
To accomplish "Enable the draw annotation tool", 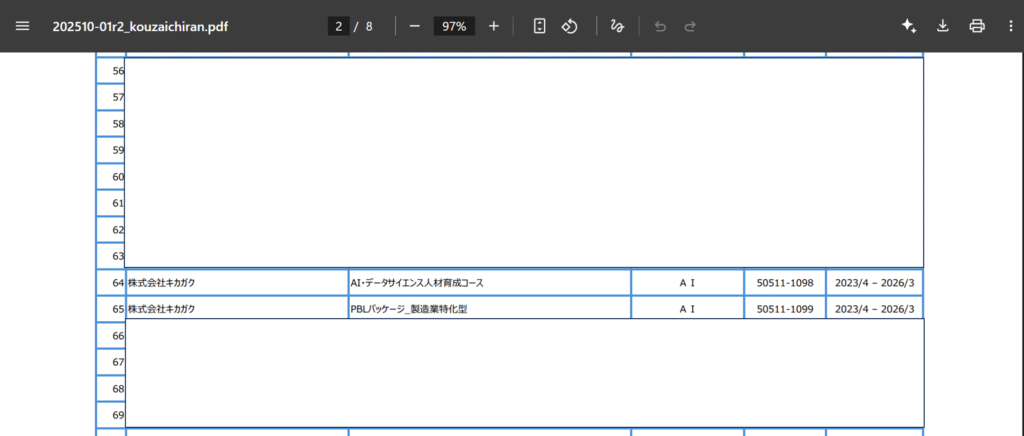I will [617, 26].
